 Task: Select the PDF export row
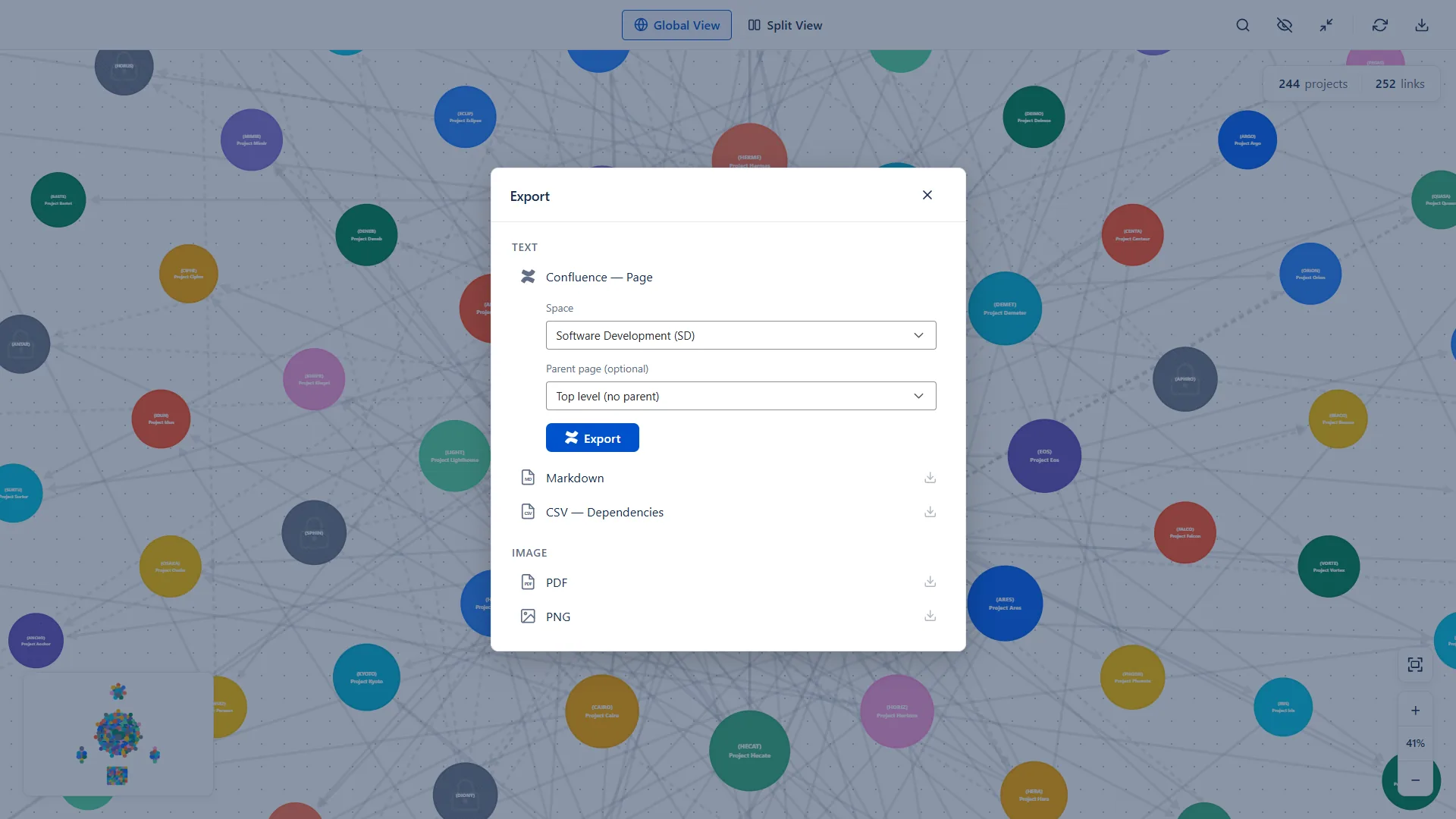728,582
